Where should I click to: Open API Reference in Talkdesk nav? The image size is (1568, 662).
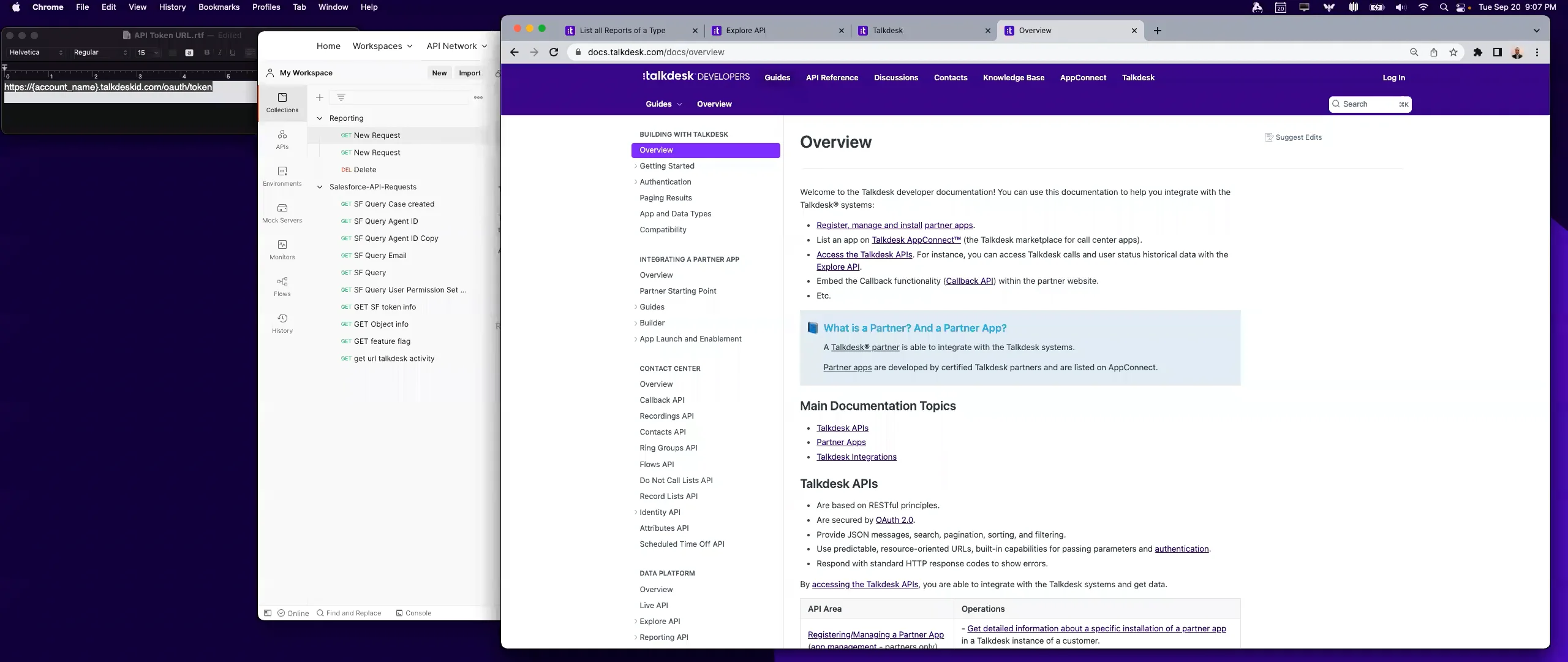832,78
